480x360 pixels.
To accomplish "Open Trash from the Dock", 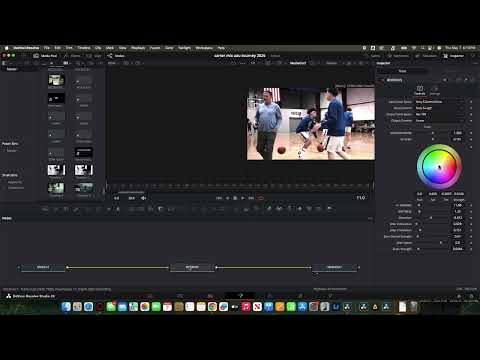I will pyautogui.click(x=413, y=306).
